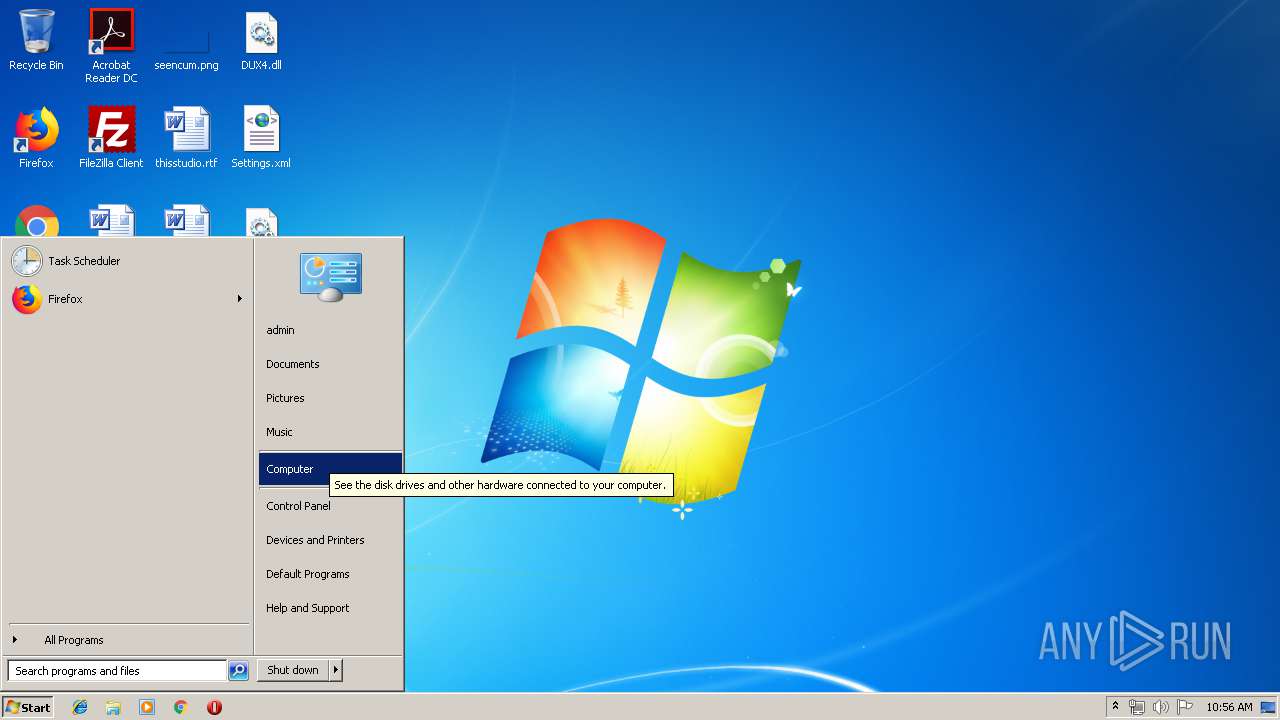The width and height of the screenshot is (1280, 720).
Task: Click the red Opera taskbar icon
Action: tap(214, 707)
